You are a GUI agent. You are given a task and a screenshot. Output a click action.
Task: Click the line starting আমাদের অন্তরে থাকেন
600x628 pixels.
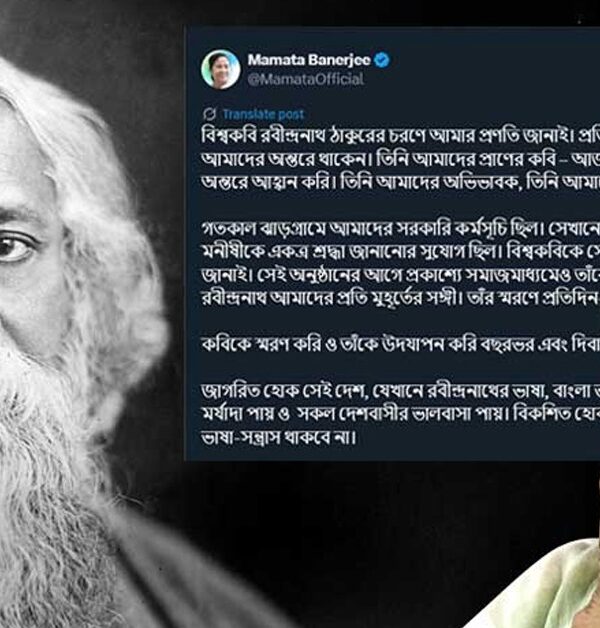coord(401,160)
